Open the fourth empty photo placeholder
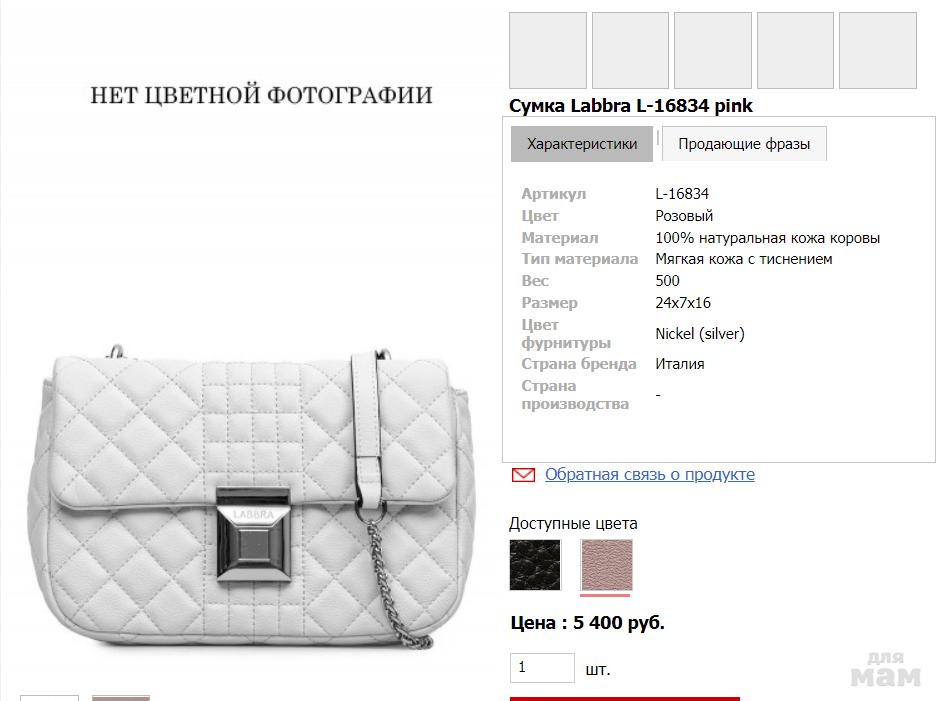This screenshot has width=936, height=701. pos(795,51)
